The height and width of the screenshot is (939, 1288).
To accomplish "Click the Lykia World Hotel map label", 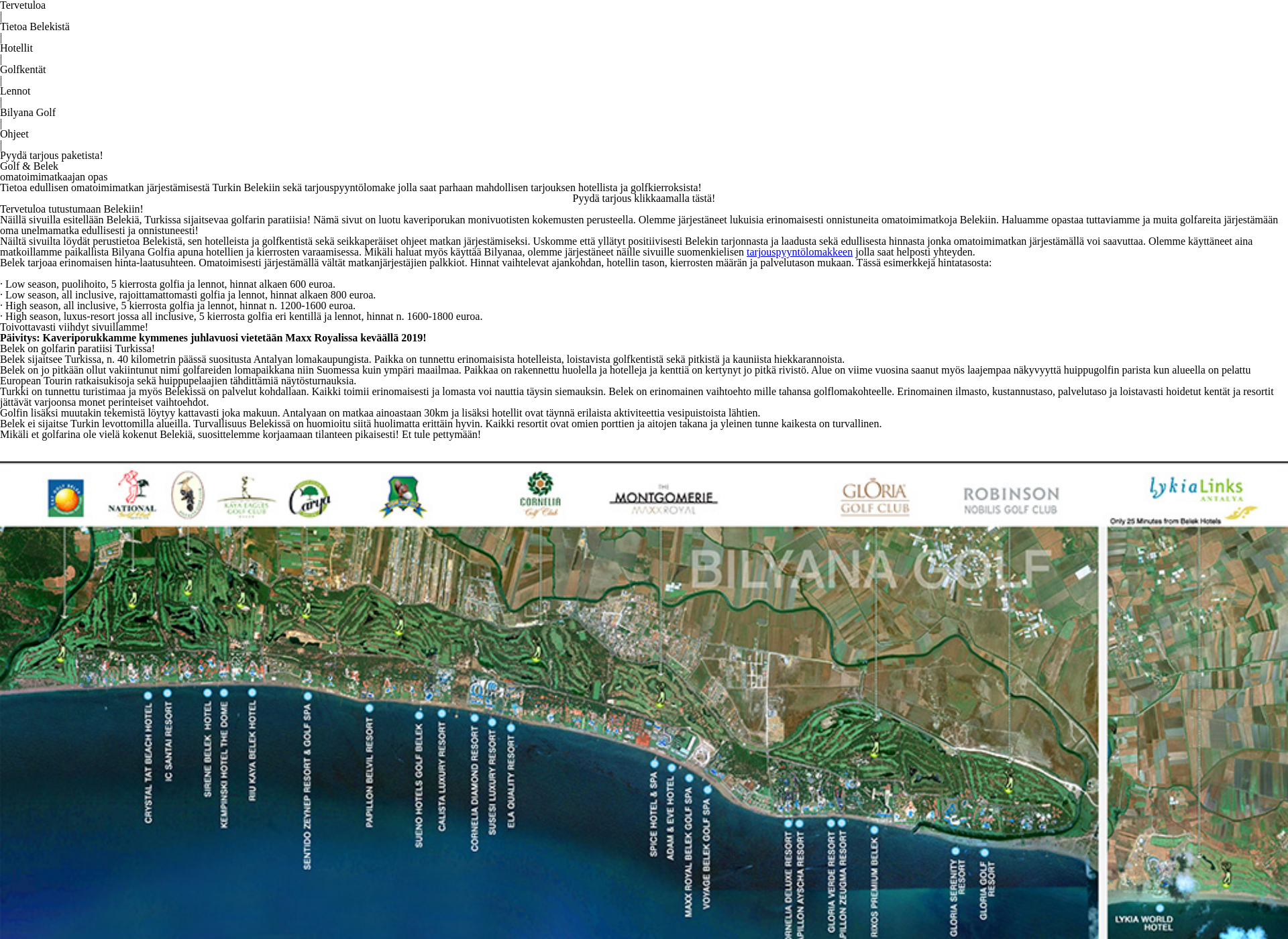I will tap(1144, 923).
